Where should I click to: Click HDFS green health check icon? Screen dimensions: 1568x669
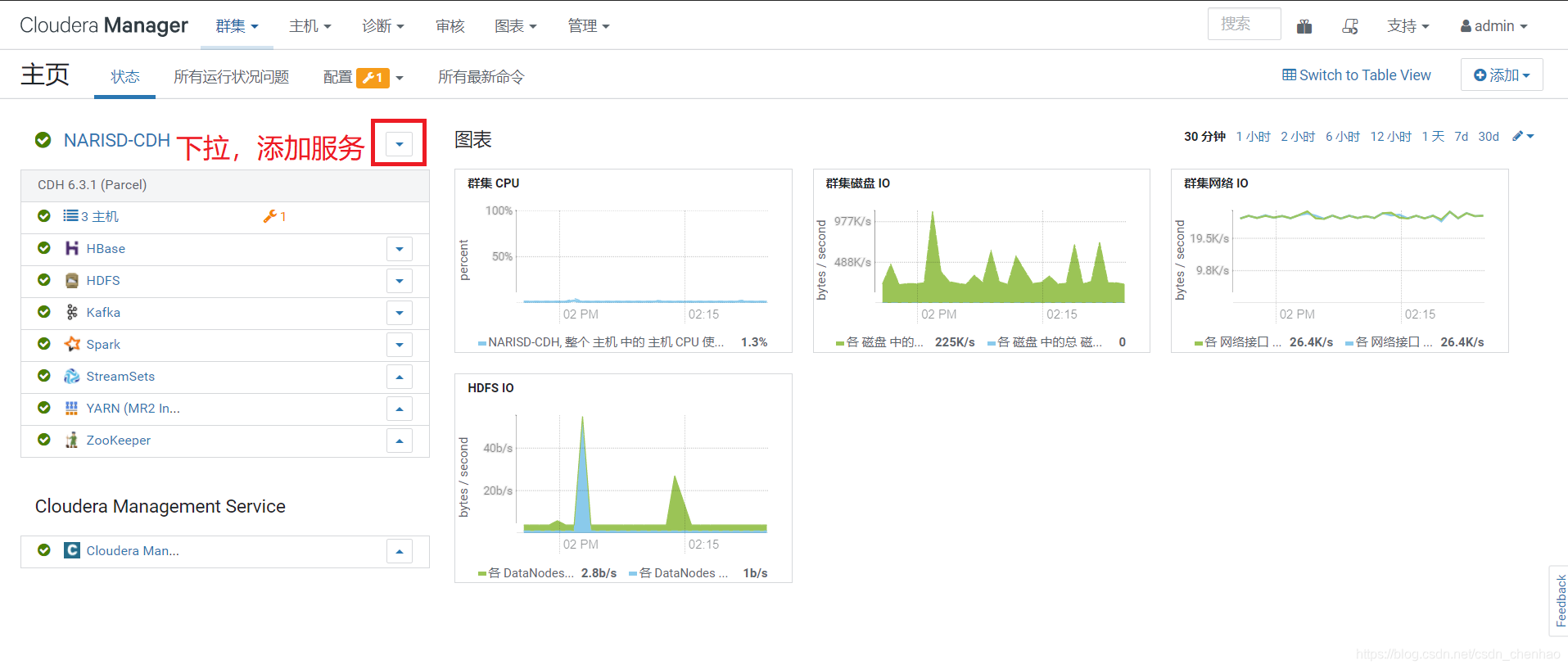(x=44, y=280)
